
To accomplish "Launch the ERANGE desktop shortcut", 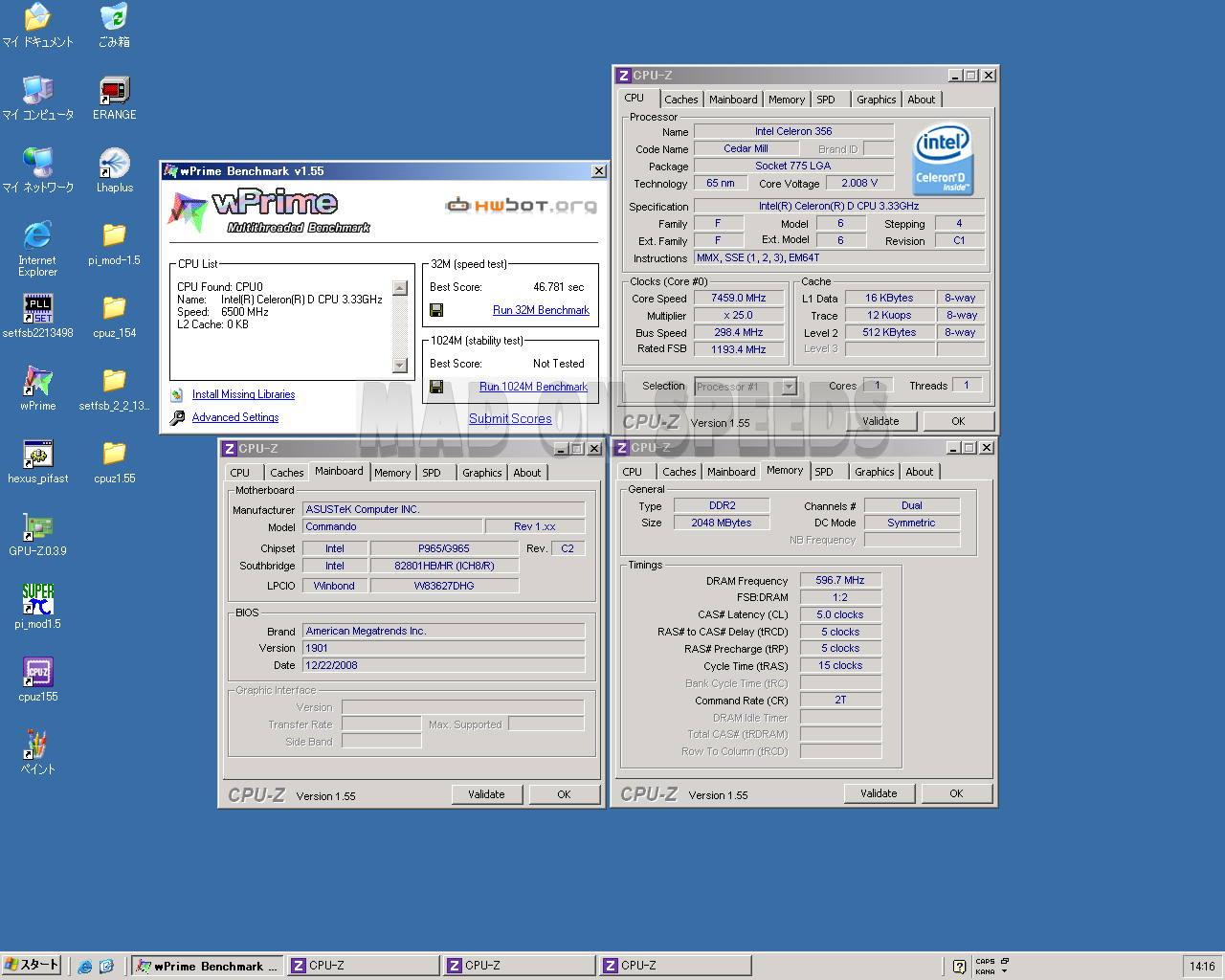I will (114, 99).
